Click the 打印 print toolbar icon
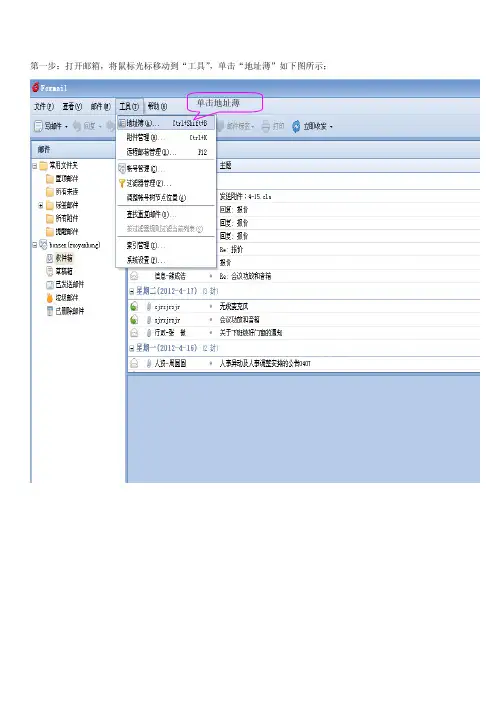The height and width of the screenshot is (702, 496). click(266, 126)
